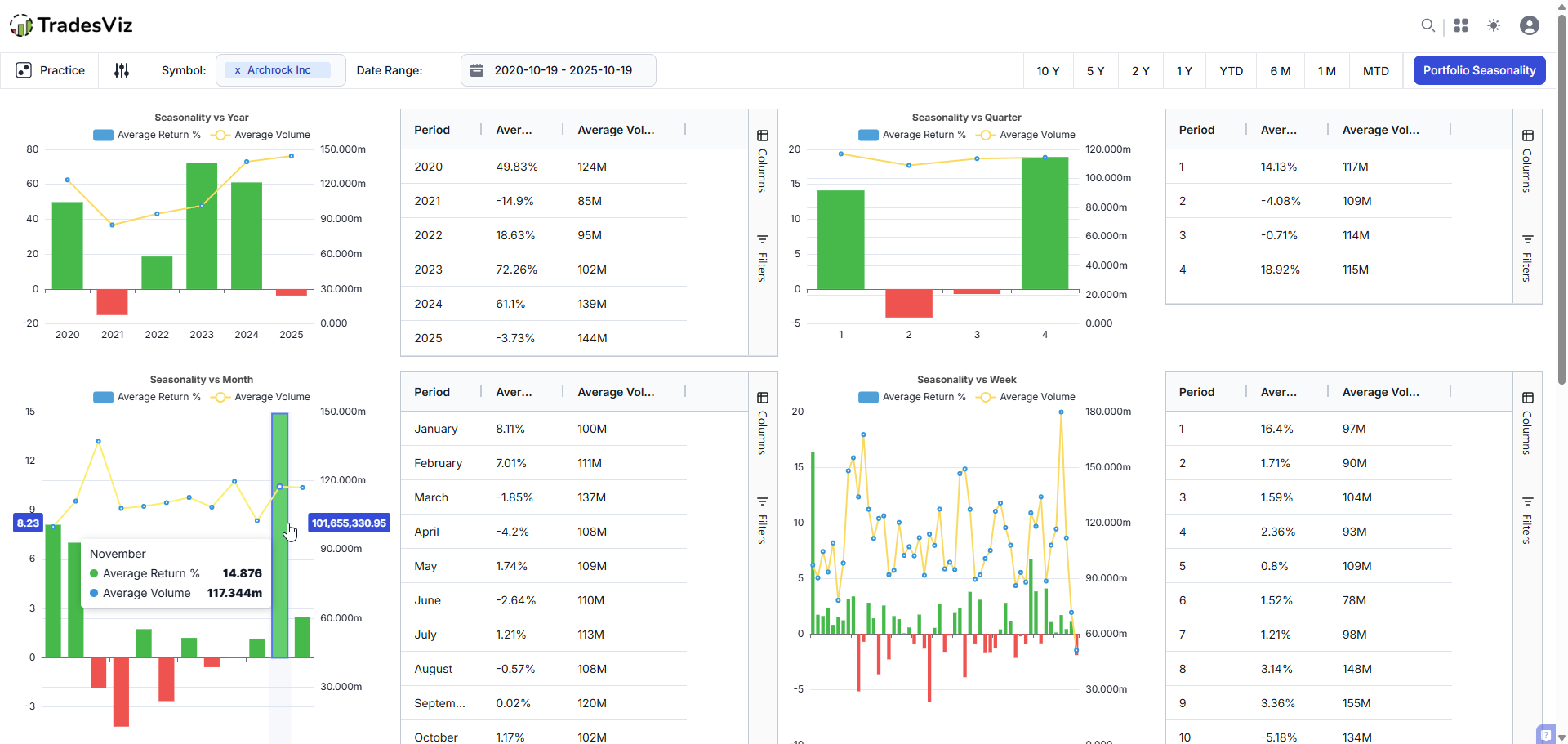1568x744 pixels.
Task: Select 2023 row value 72.26%
Action: coord(516,270)
